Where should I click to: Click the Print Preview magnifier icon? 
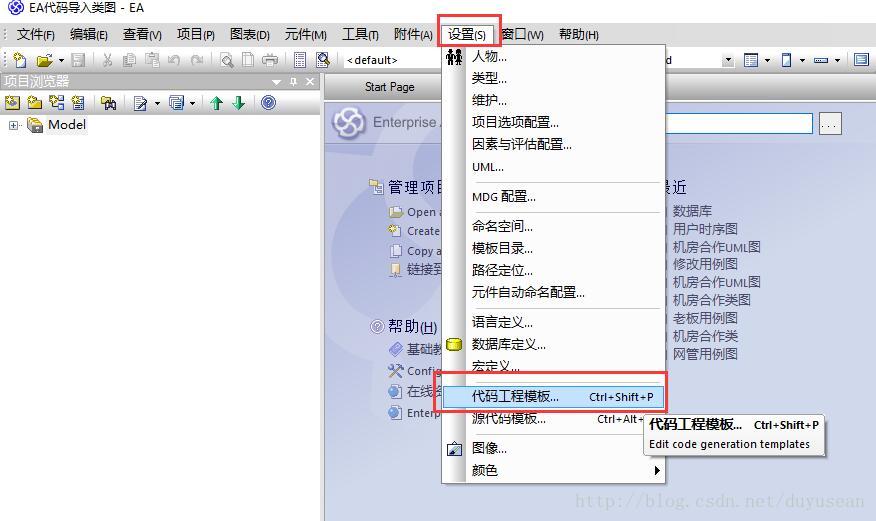(x=227, y=60)
